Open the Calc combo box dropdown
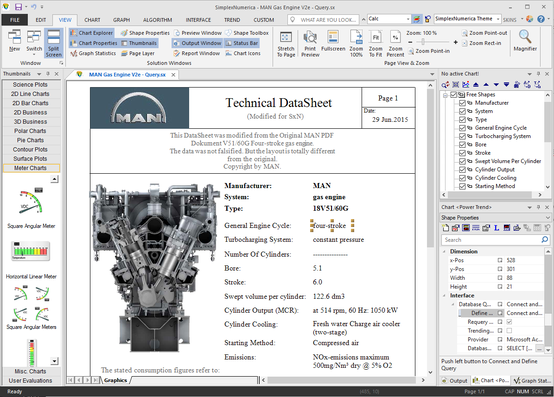The height and width of the screenshot is (397, 554). [x=408, y=19]
